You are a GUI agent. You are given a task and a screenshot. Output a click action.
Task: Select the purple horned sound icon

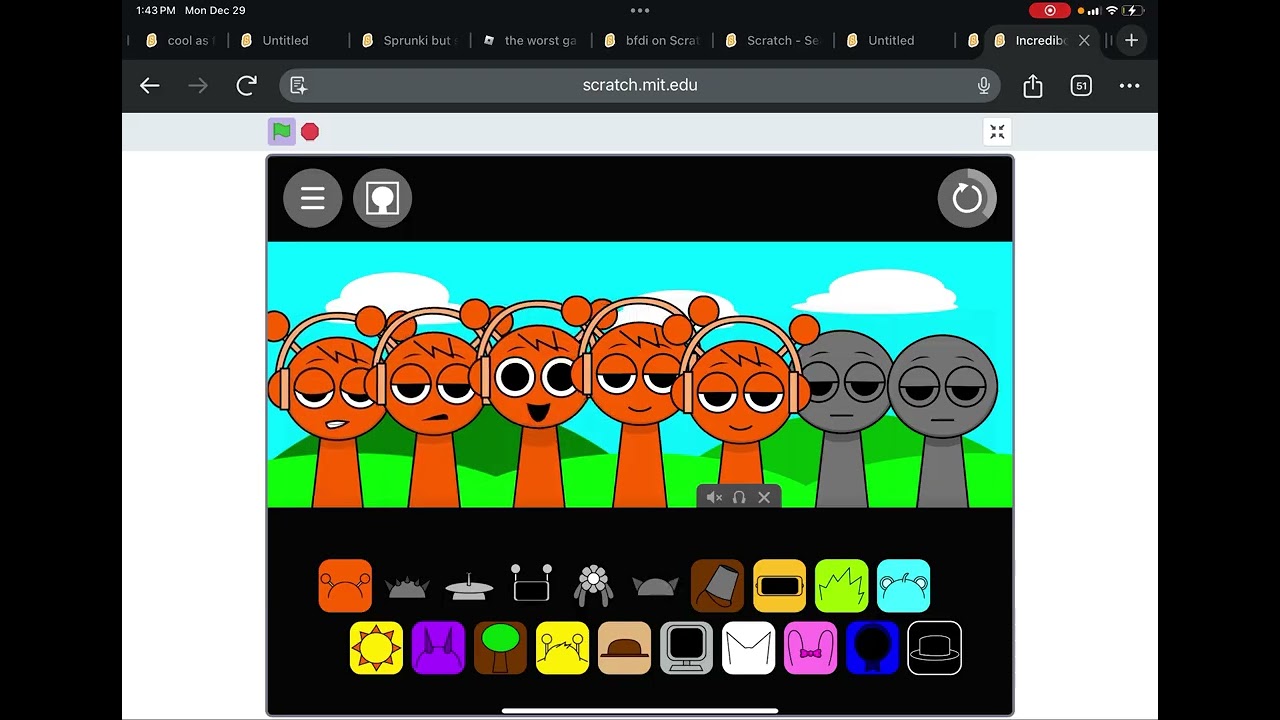(x=438, y=648)
